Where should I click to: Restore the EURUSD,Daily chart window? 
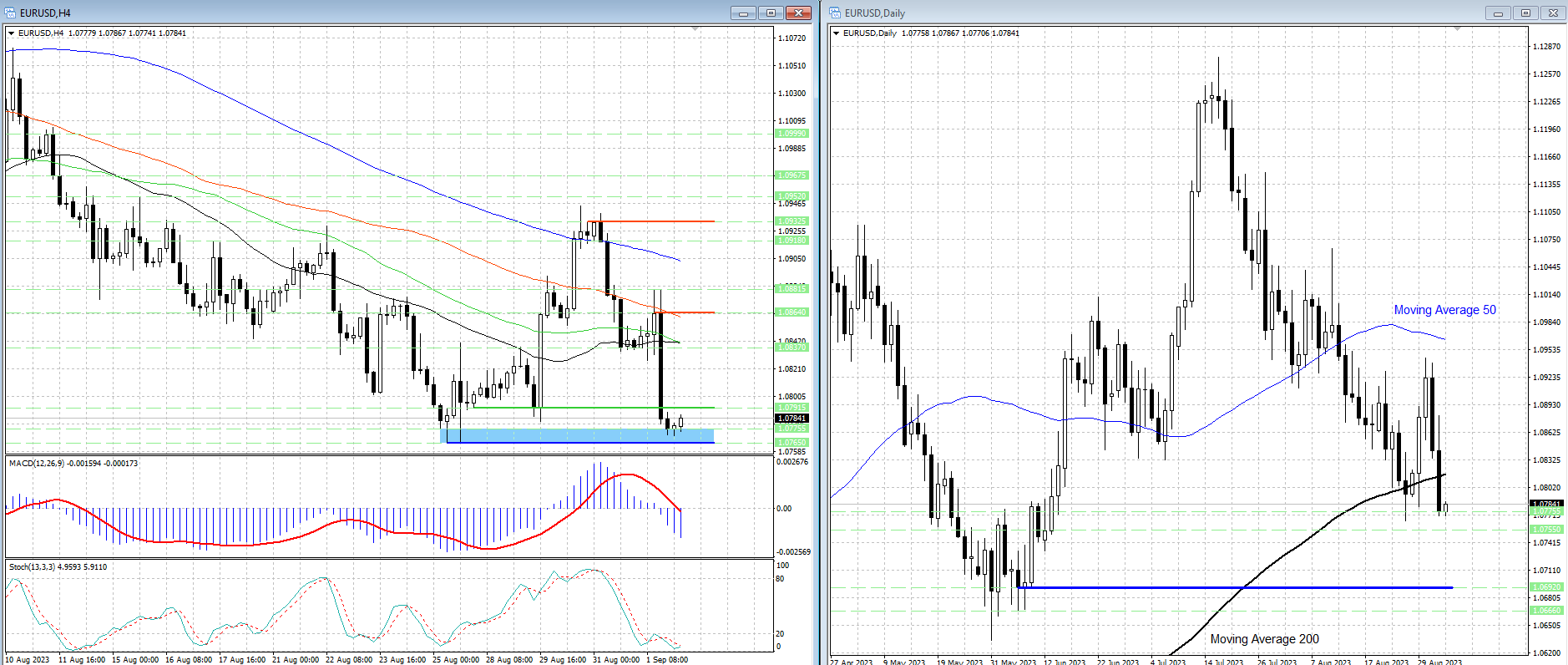1525,13
